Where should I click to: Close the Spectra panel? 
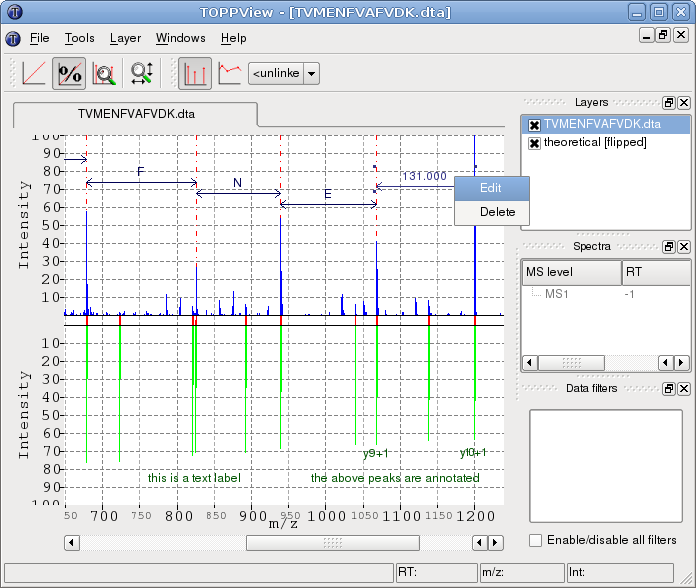coord(684,247)
